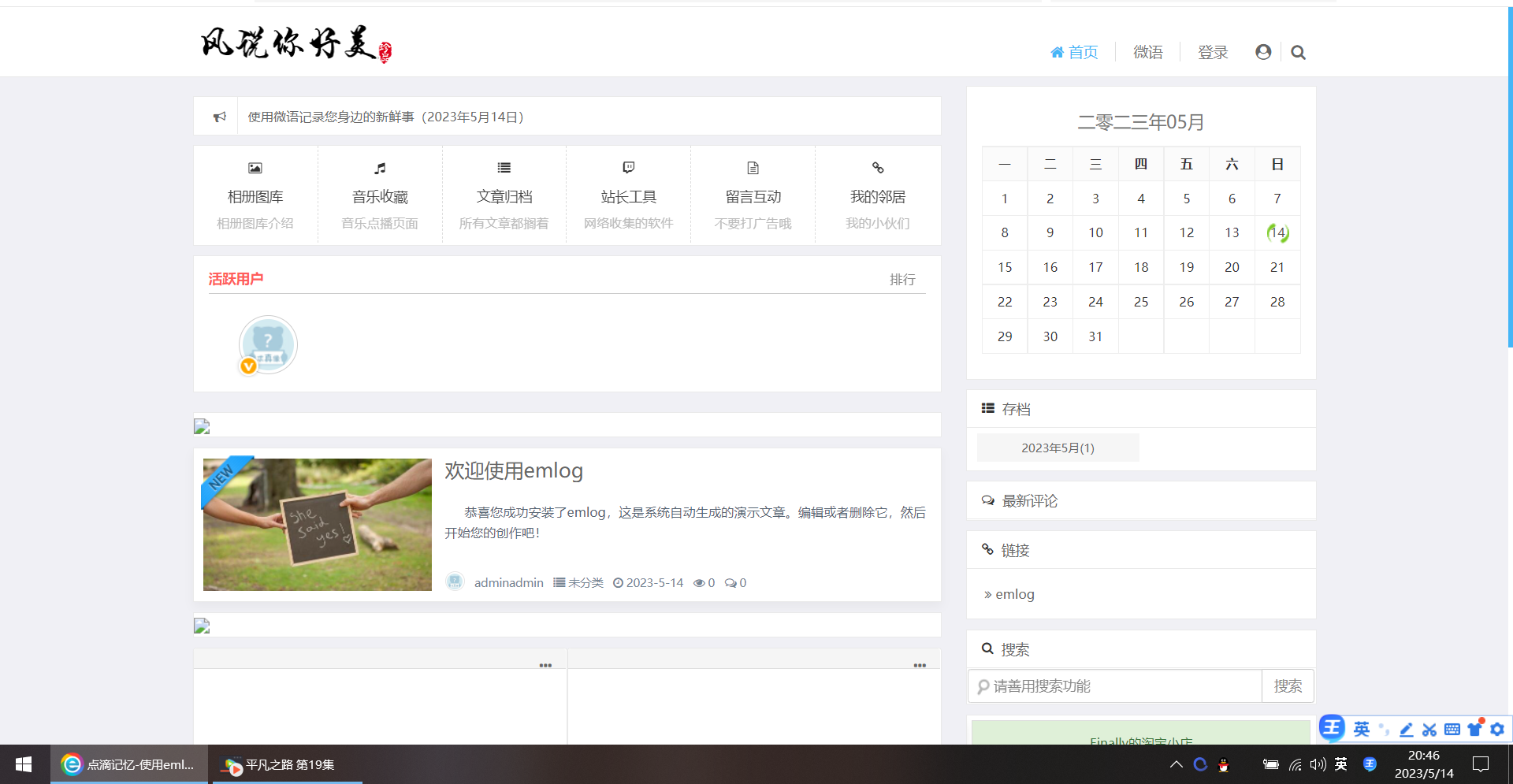Open 站长工具 page
The width and height of the screenshot is (1513, 784).
(629, 197)
